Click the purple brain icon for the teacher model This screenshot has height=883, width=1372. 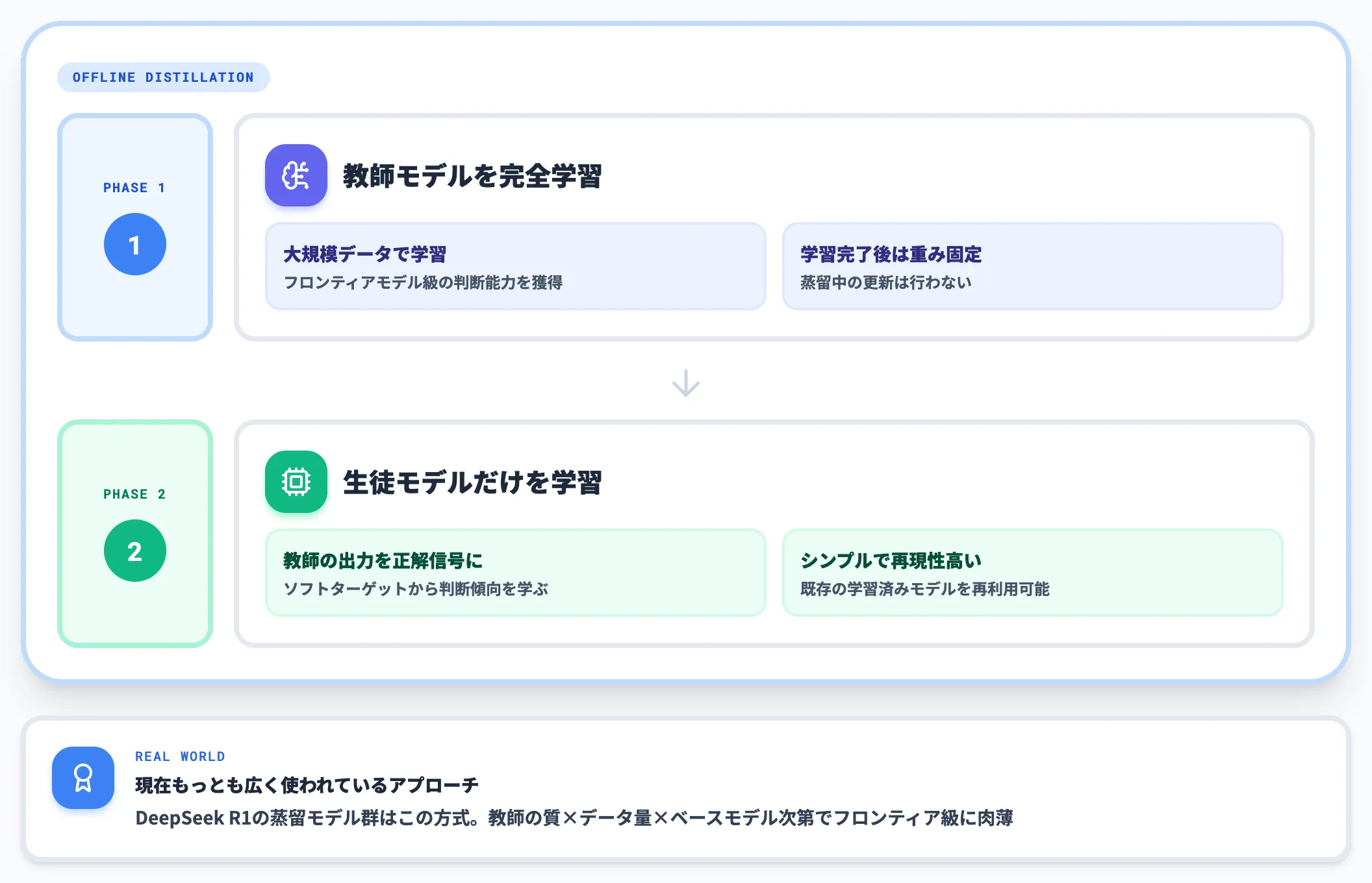tap(296, 175)
